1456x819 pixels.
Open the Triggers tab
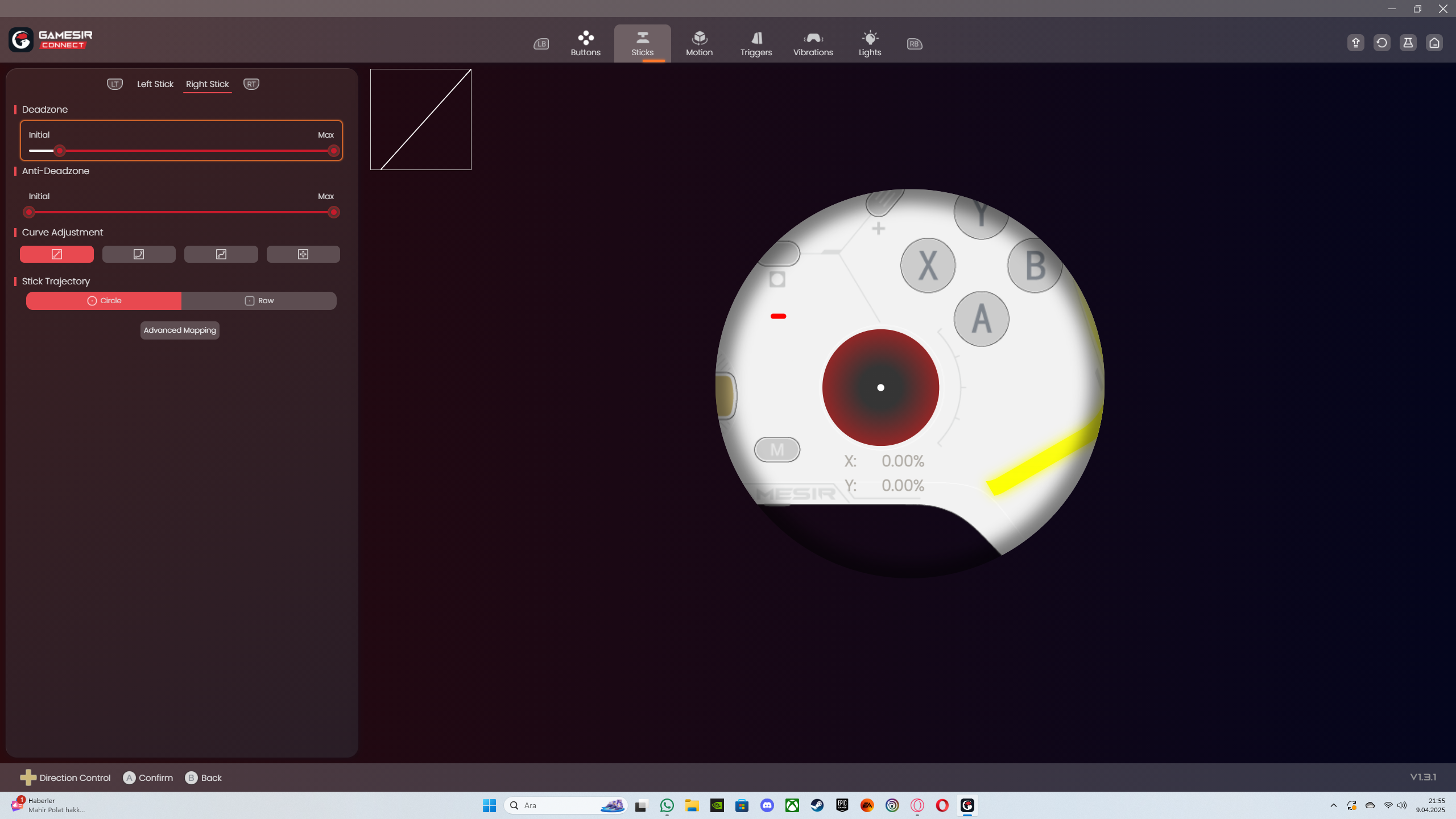point(756,44)
